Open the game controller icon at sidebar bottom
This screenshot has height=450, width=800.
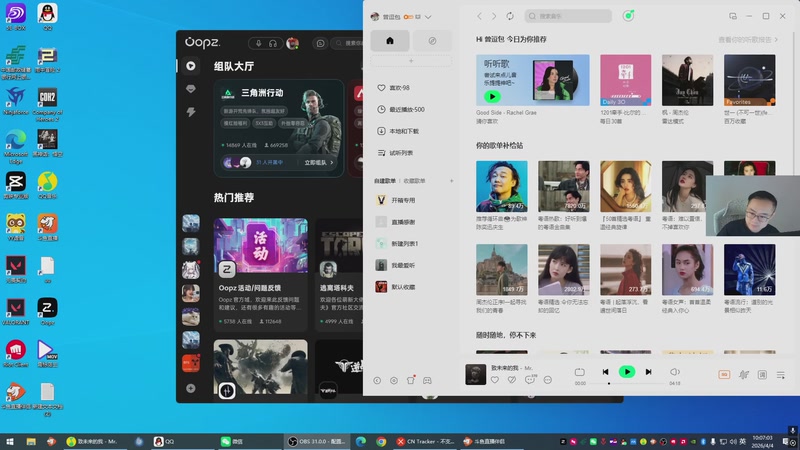427,381
